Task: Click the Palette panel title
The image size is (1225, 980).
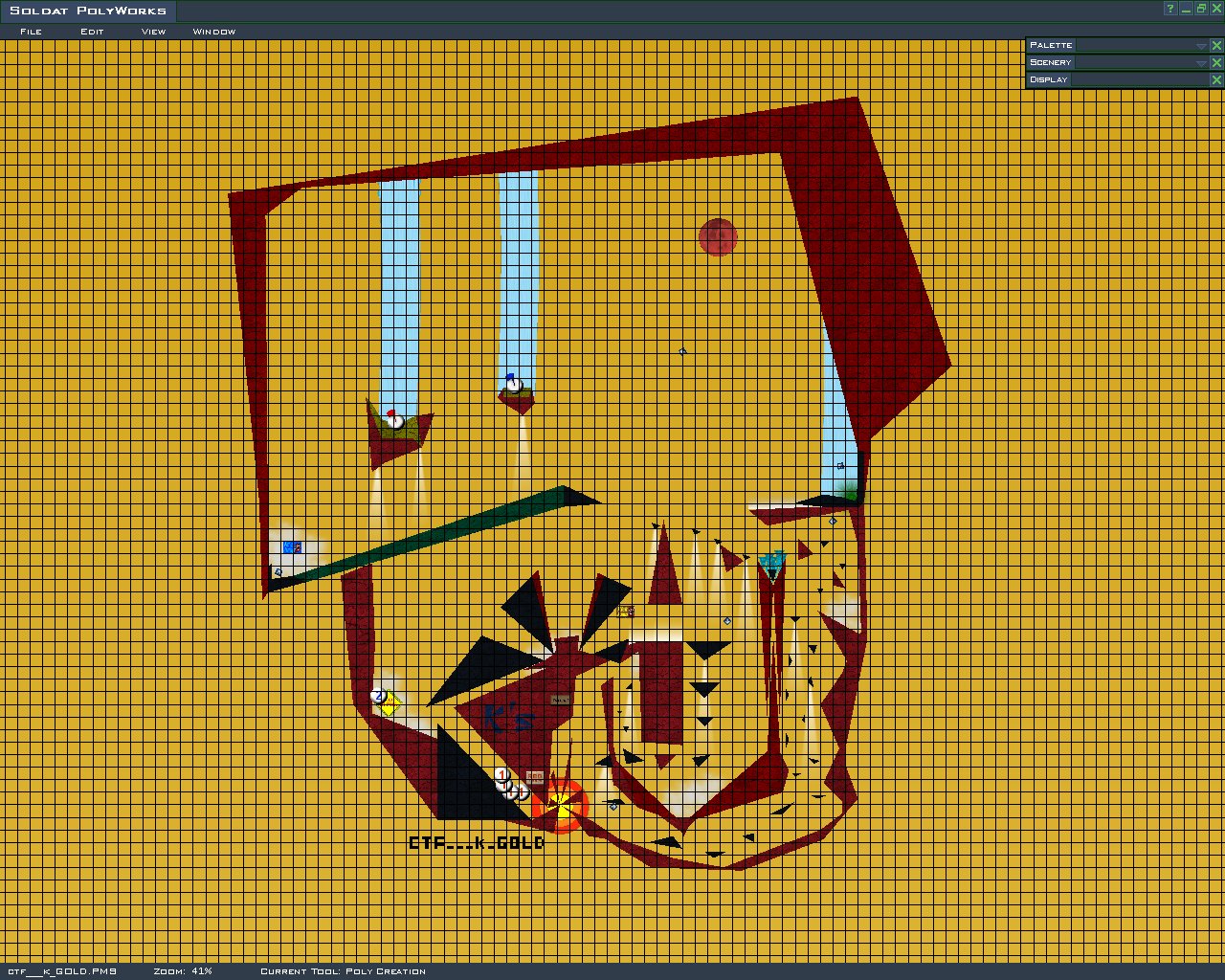Action: pyautogui.click(x=1051, y=45)
